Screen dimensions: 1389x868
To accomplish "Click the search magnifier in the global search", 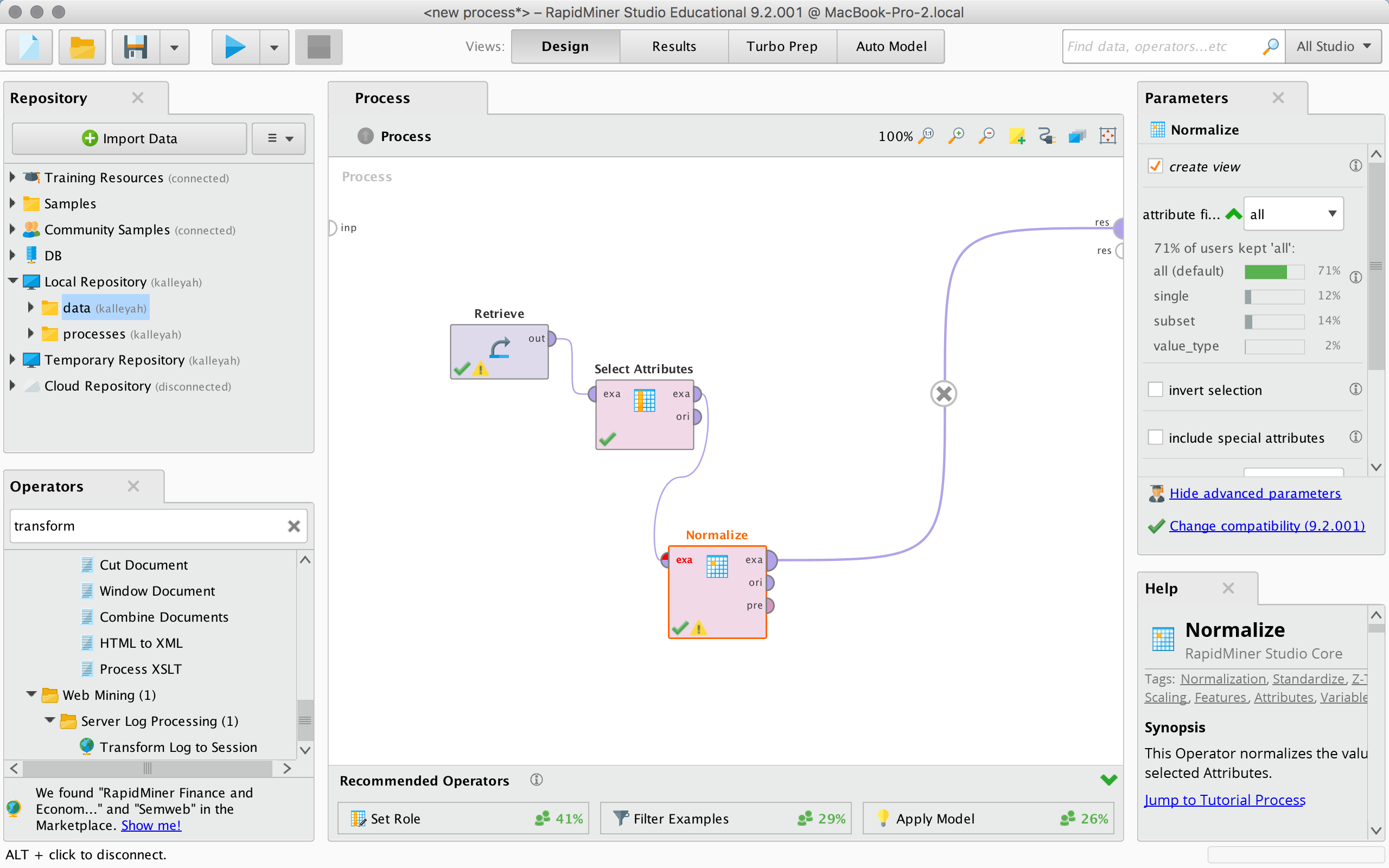I will [x=1270, y=47].
